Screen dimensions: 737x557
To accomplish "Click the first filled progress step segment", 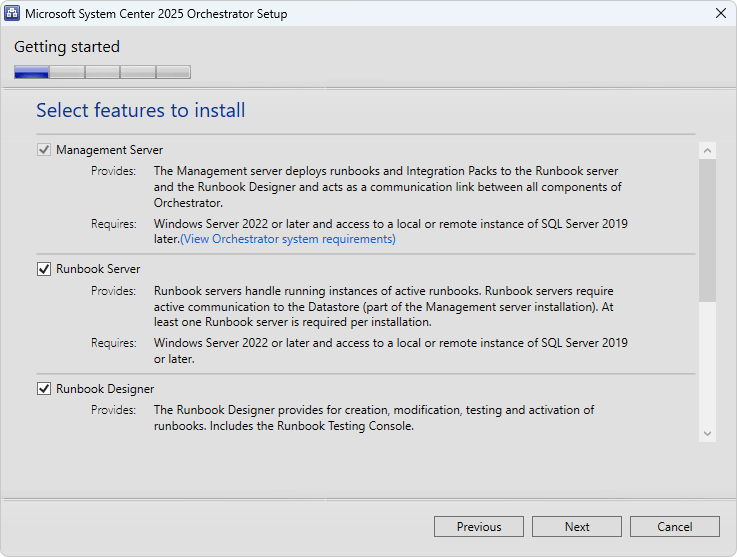I will [31, 72].
